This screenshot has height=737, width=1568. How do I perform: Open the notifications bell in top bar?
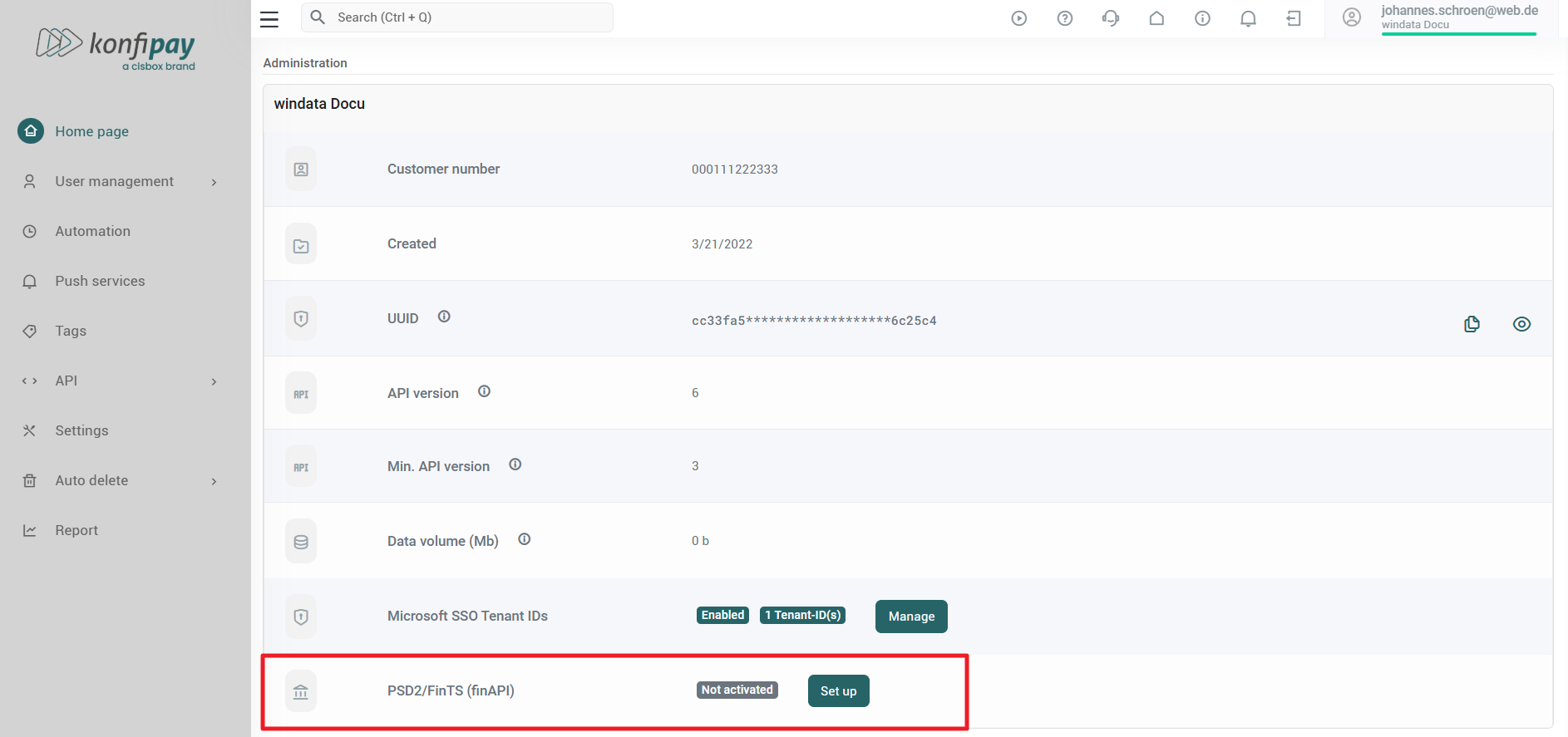(x=1248, y=18)
